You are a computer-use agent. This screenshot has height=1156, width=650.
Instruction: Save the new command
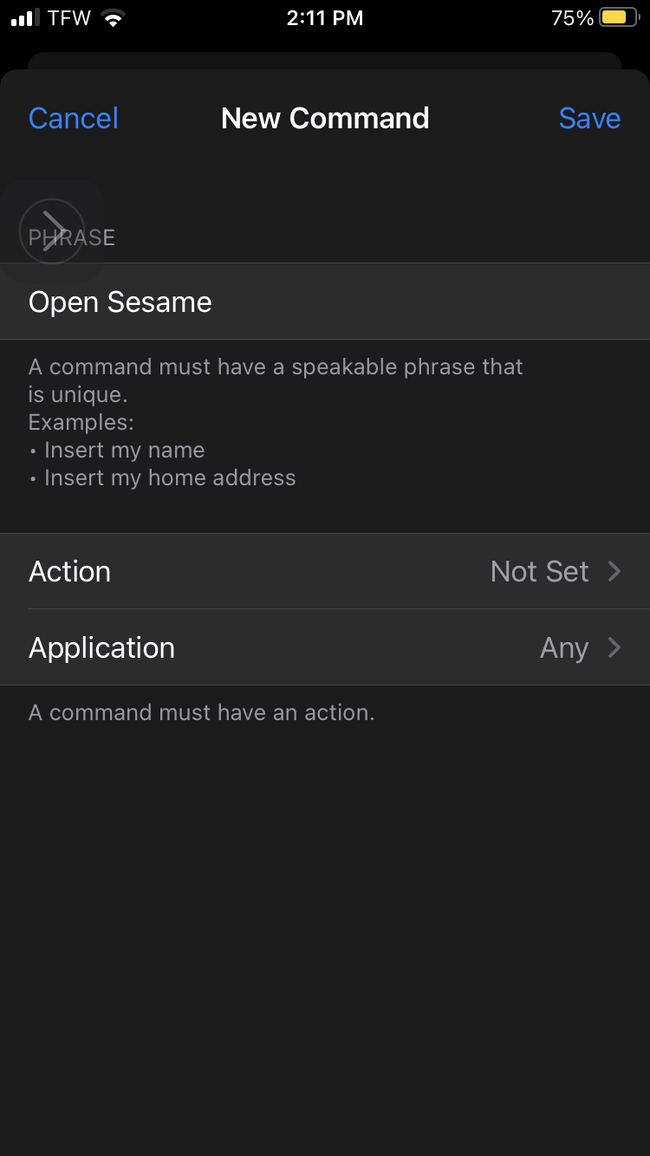[x=589, y=118]
